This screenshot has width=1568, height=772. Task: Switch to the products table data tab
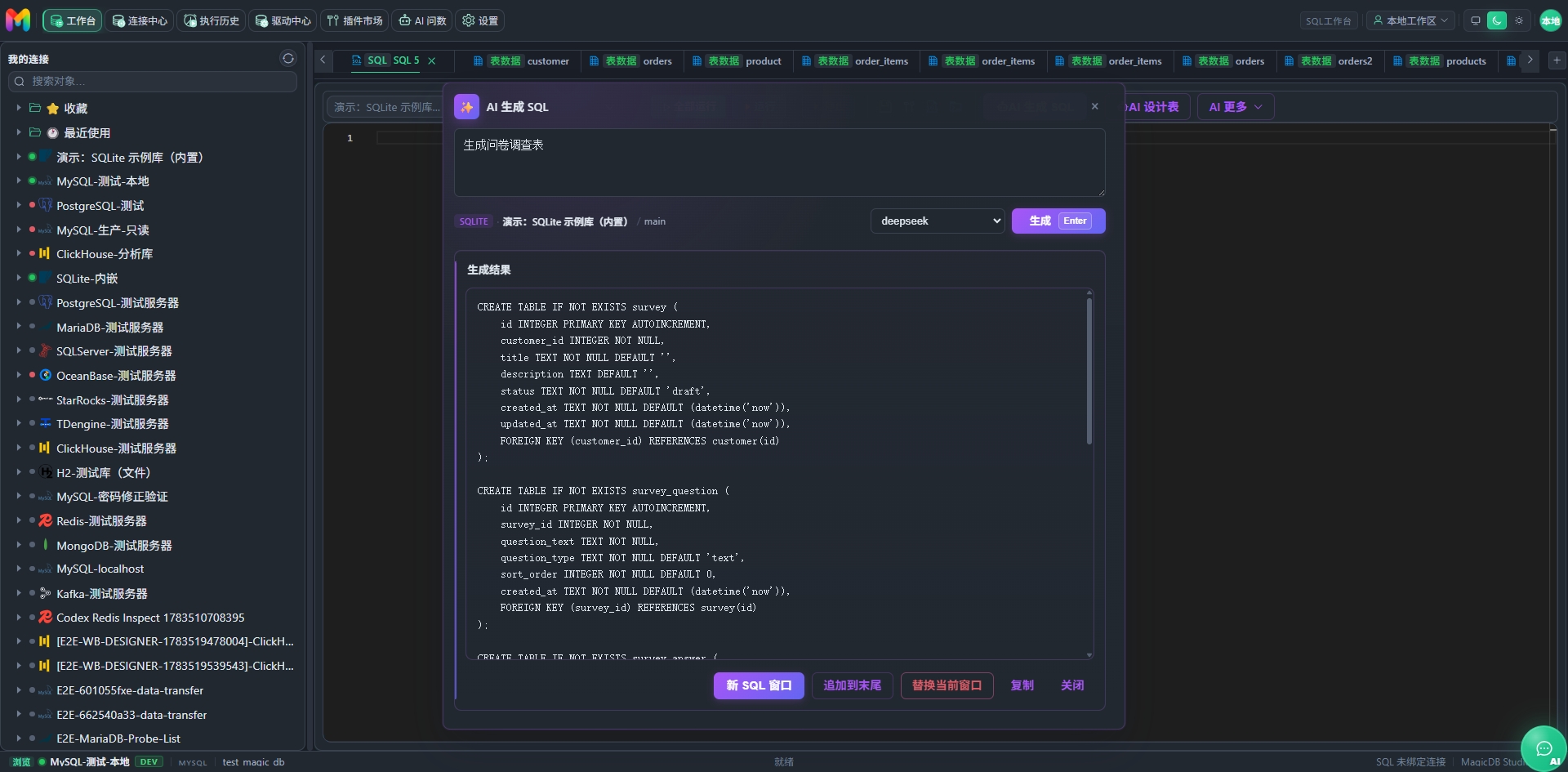[x=1440, y=60]
